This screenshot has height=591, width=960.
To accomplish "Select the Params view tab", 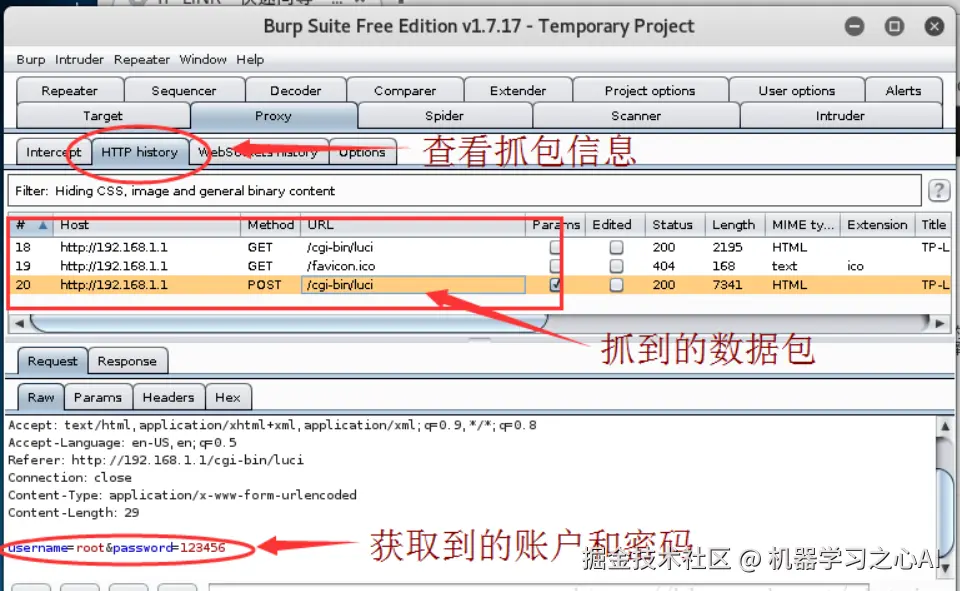I will coord(98,397).
